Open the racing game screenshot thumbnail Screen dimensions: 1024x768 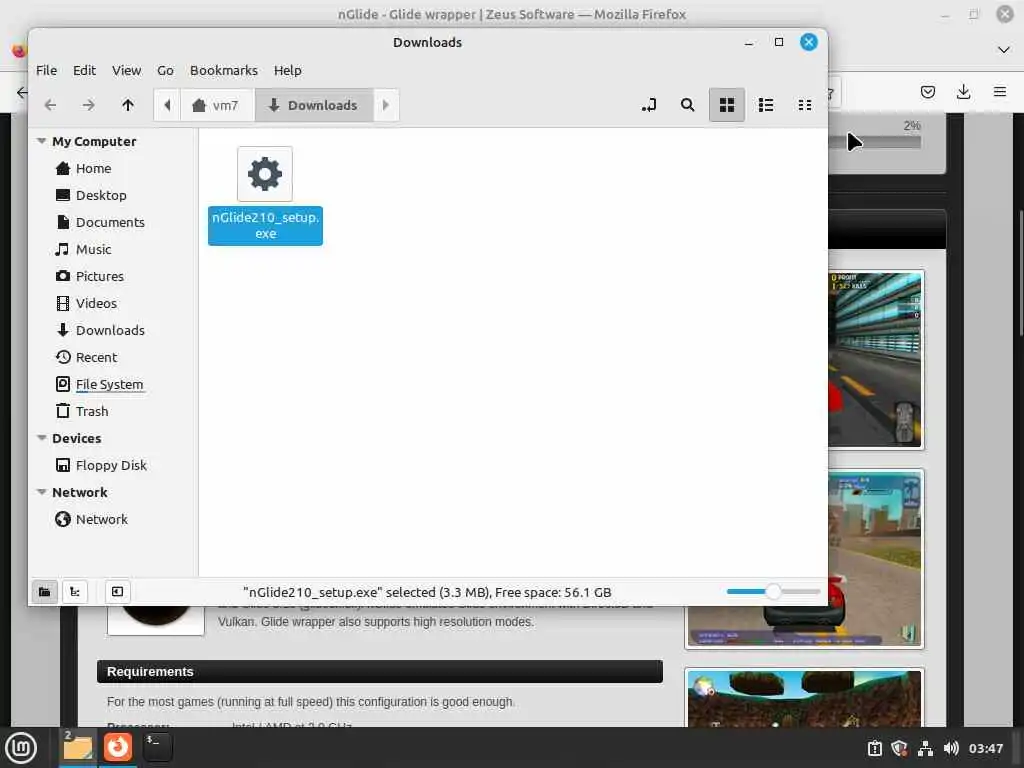[876, 359]
